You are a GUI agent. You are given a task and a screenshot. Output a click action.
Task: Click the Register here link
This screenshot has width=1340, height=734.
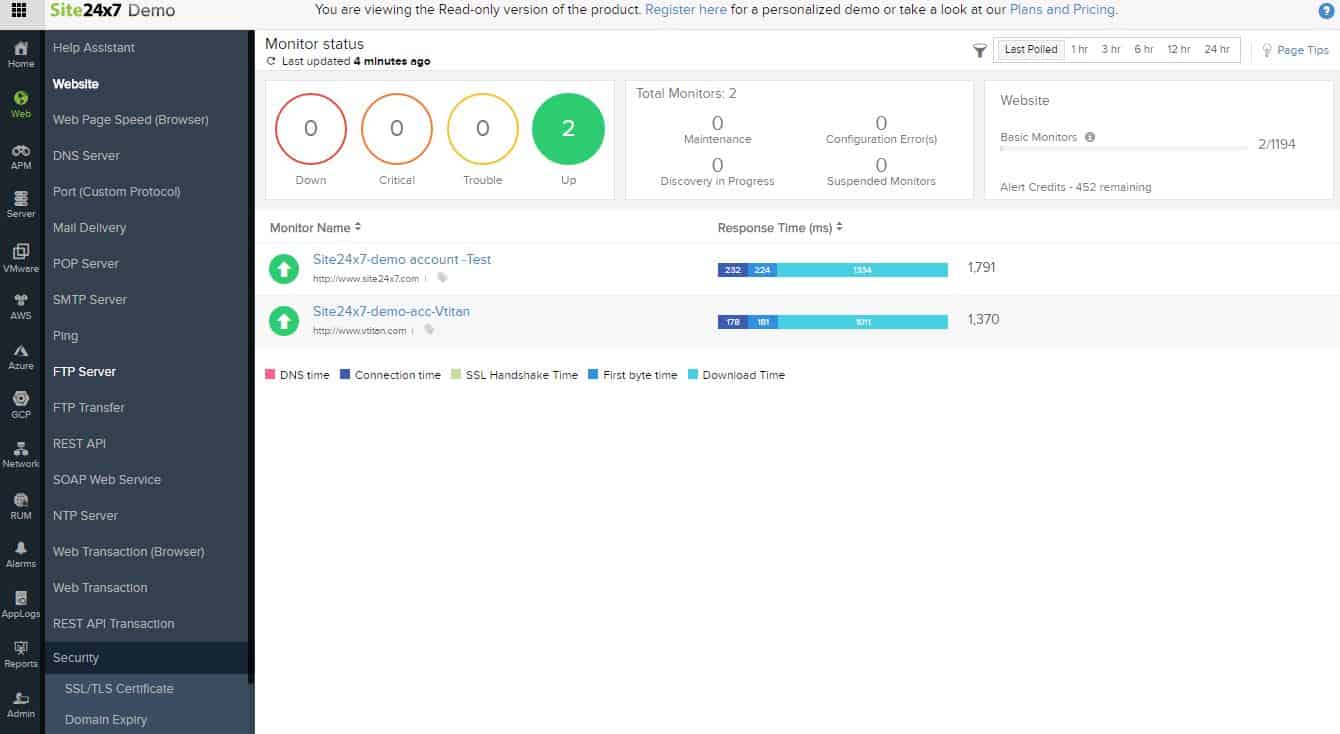(686, 10)
